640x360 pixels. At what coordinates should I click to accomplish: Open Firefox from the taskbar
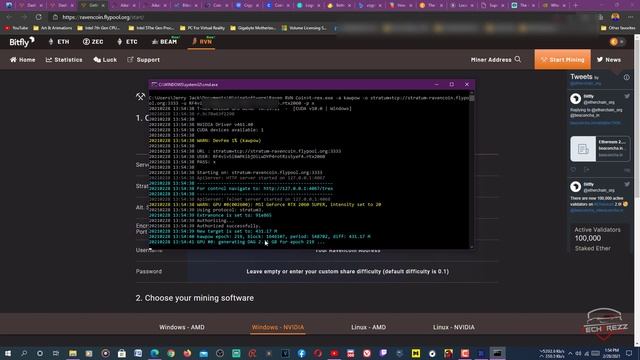[187, 353]
